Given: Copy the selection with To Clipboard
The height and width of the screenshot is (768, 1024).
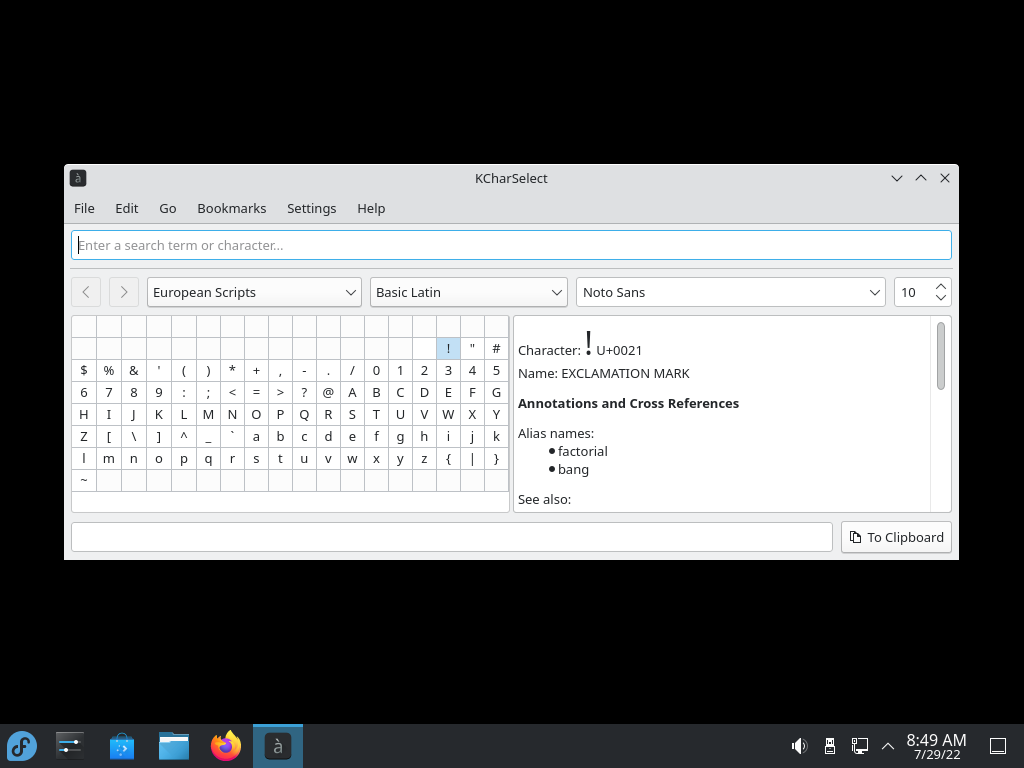Looking at the screenshot, I should pyautogui.click(x=896, y=537).
